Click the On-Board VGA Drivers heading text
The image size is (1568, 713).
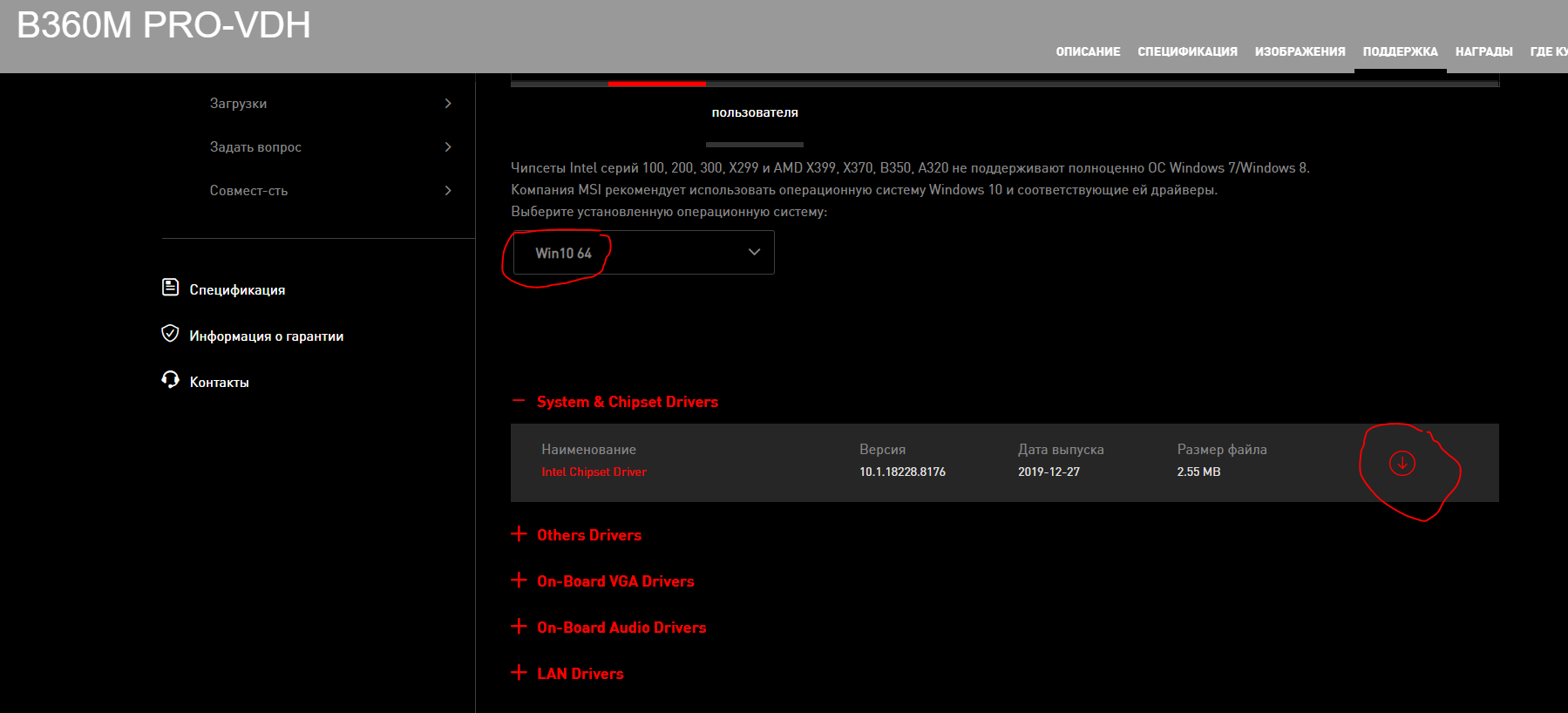[615, 581]
